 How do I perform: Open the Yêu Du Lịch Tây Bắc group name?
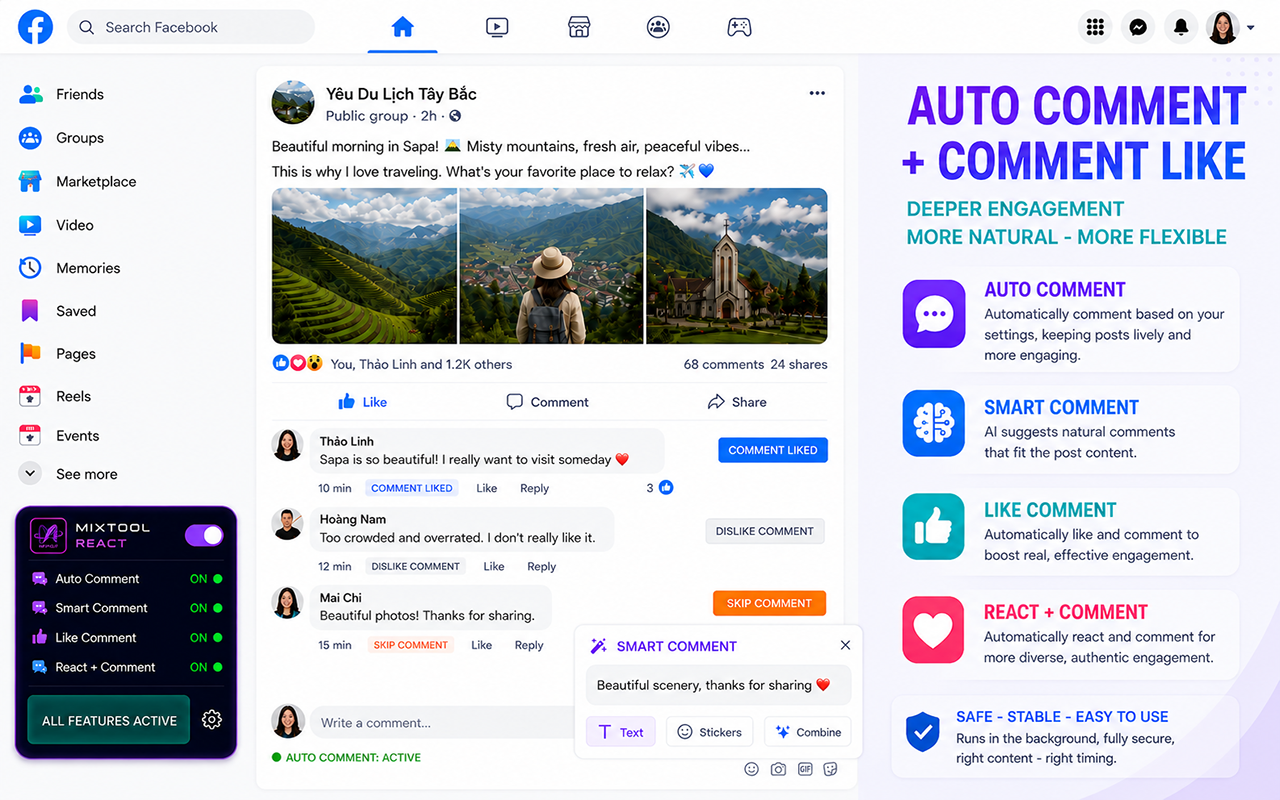coord(401,94)
